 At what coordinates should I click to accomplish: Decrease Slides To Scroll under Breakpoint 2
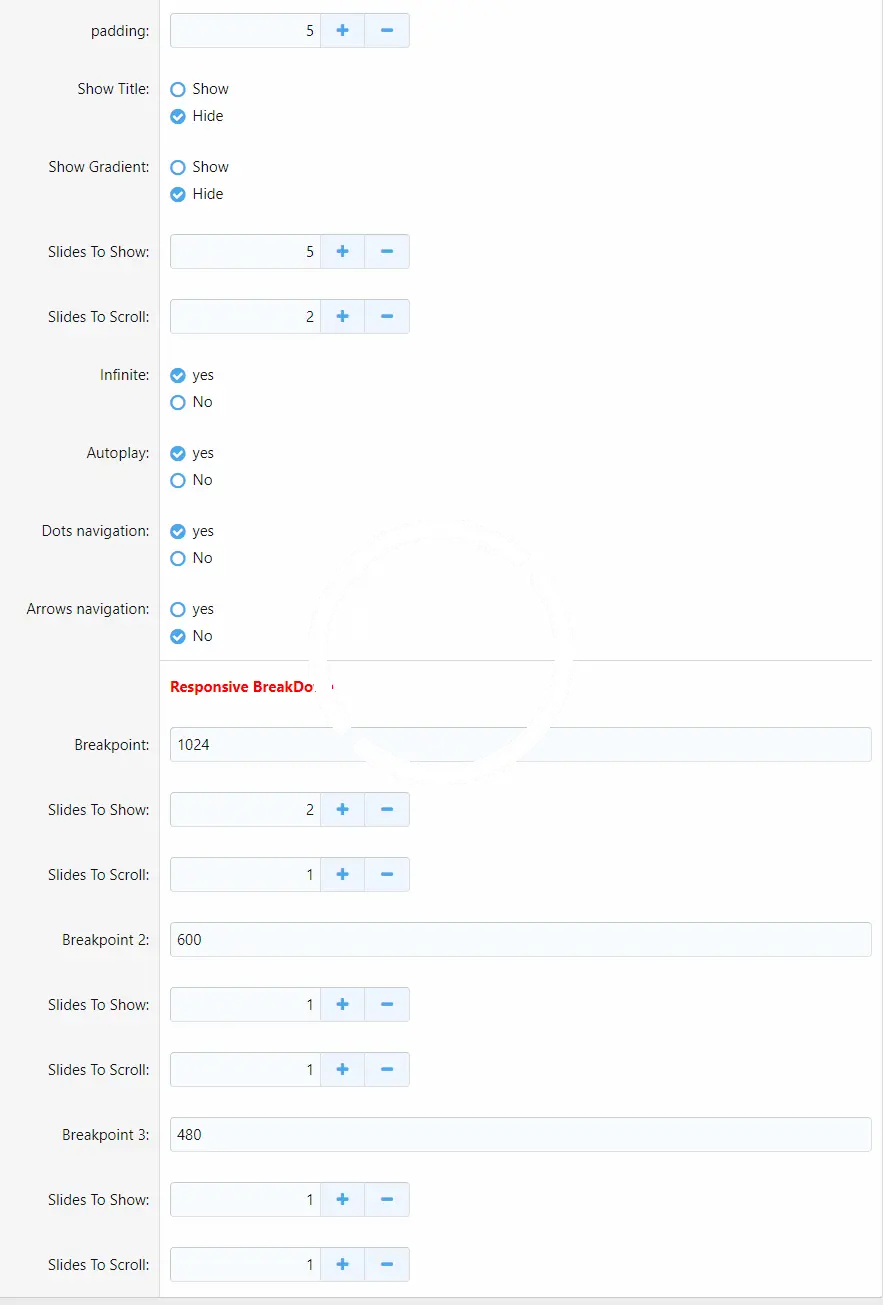point(387,1070)
